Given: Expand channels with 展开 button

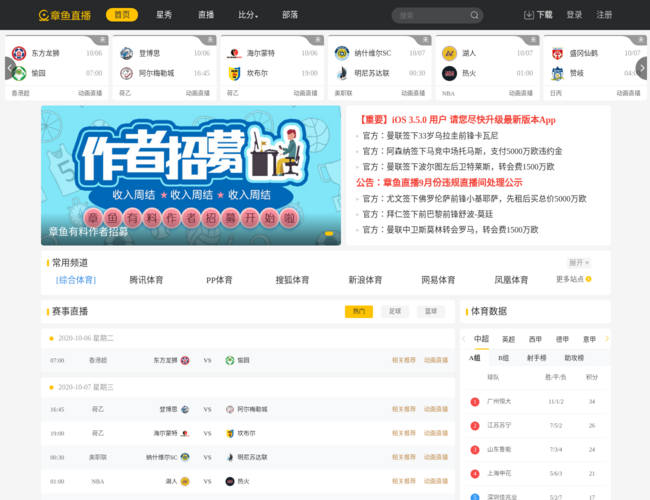Looking at the screenshot, I should (579, 262).
